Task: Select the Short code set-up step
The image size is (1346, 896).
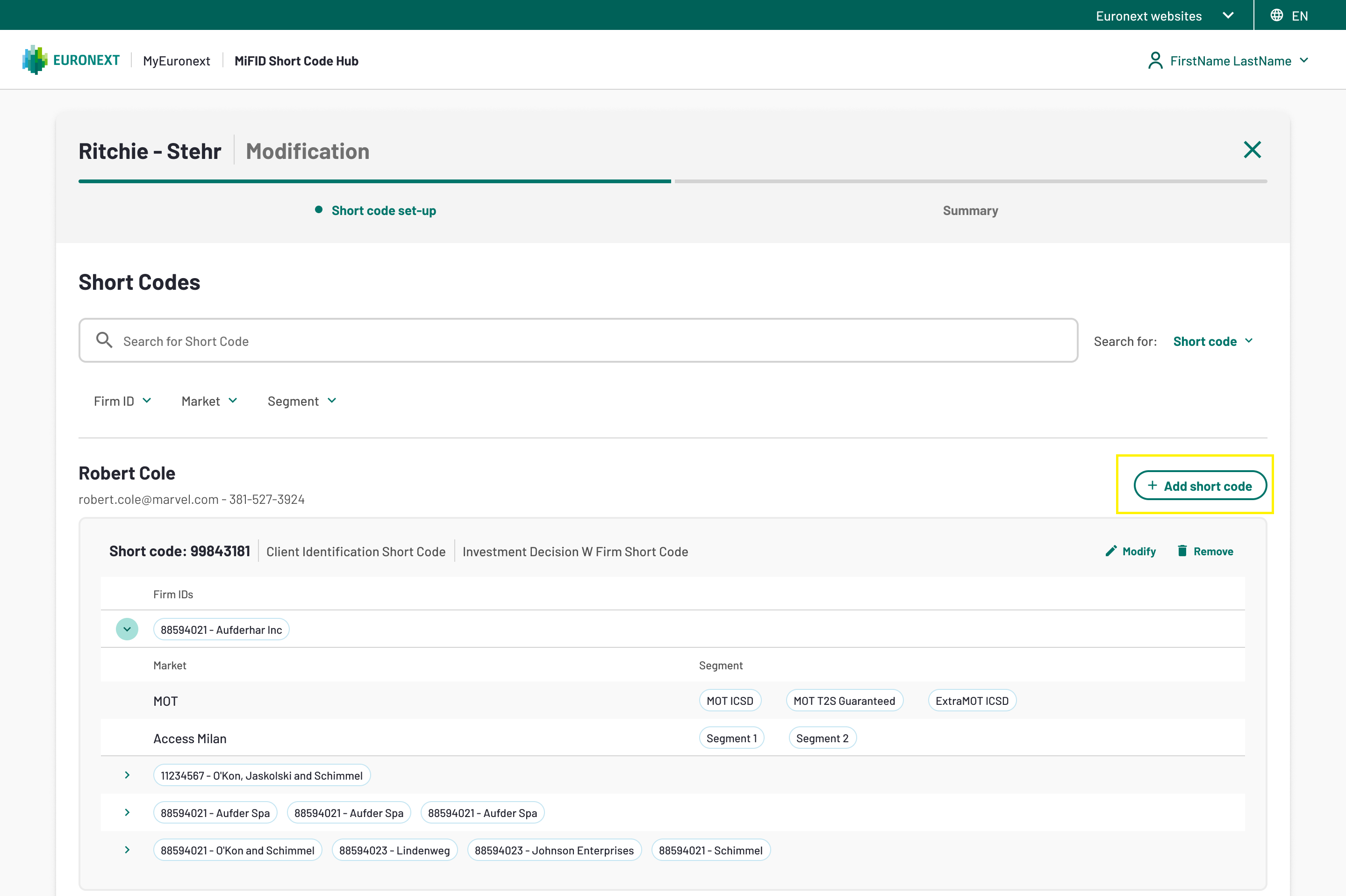Action: point(383,210)
